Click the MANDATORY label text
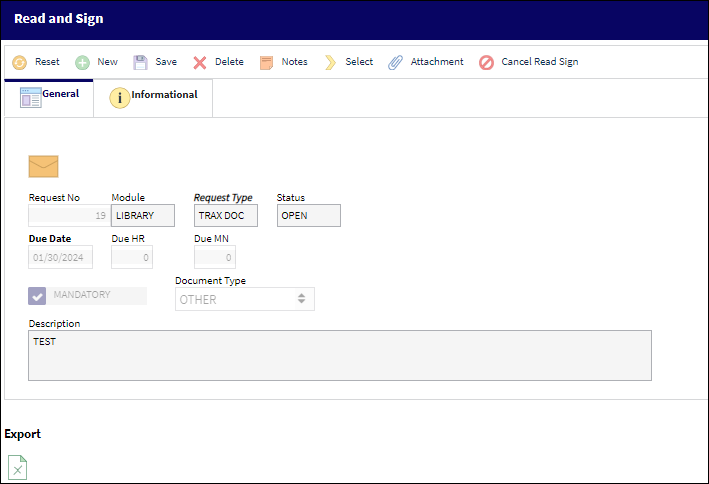 tap(82, 295)
